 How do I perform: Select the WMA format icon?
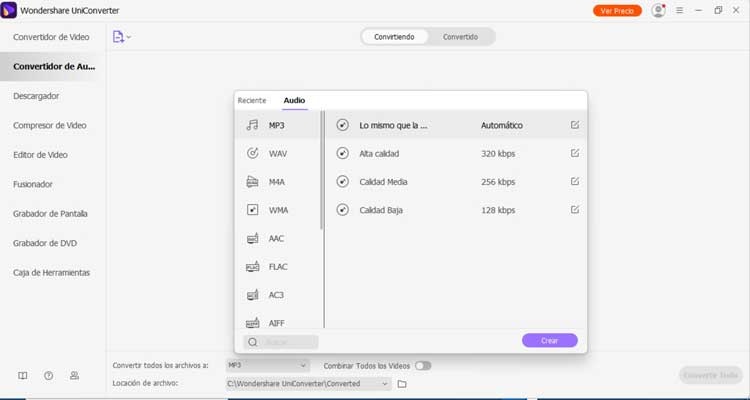pos(252,210)
